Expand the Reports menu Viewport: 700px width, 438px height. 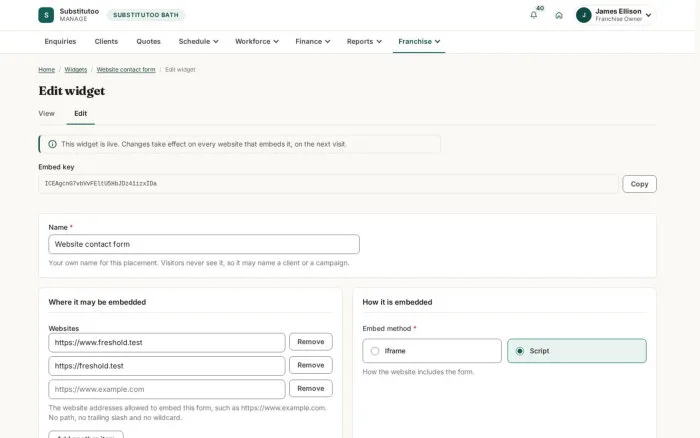(364, 42)
